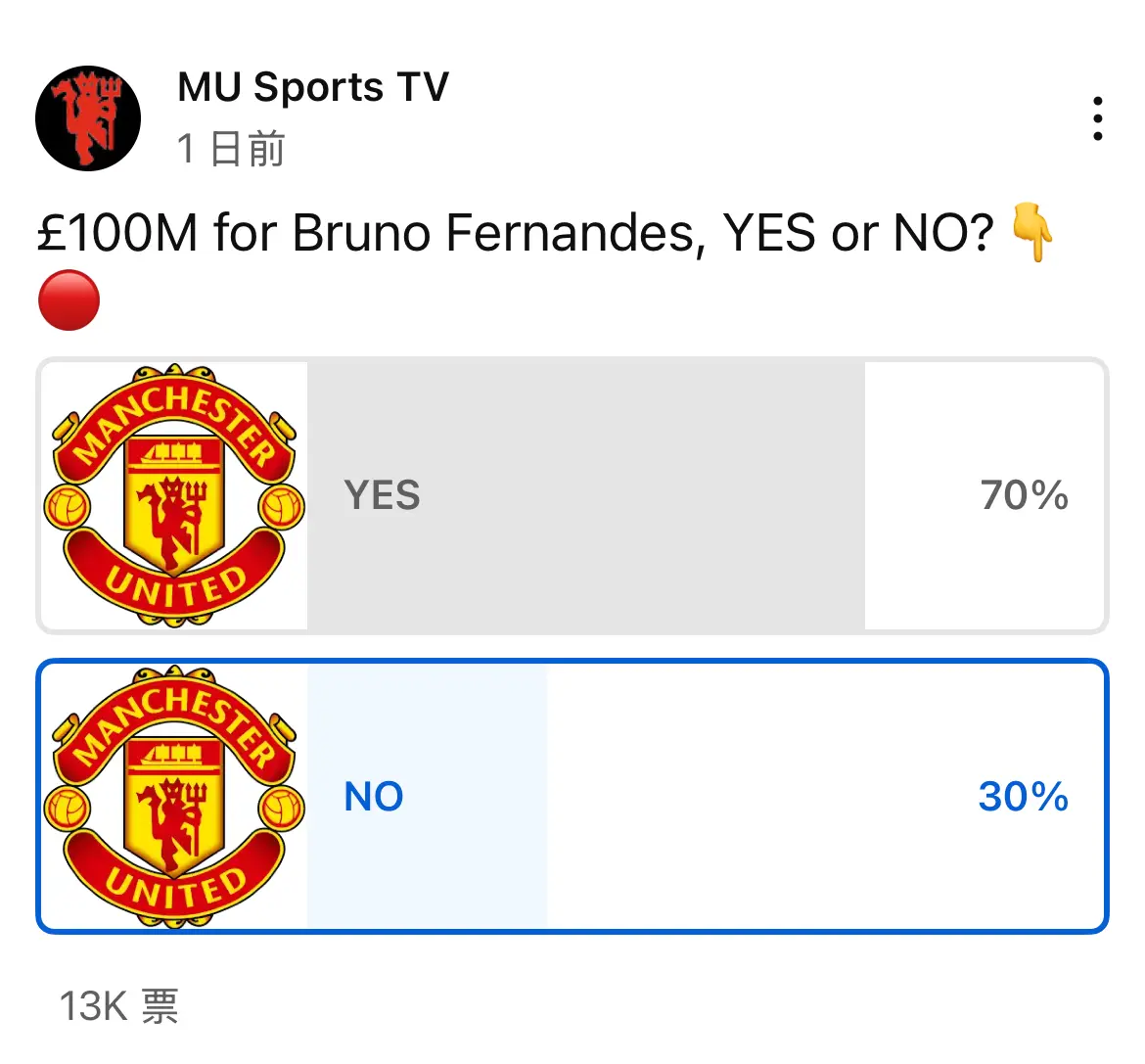Open the three-dot post options menu
1145x1064 pixels.
click(1097, 118)
